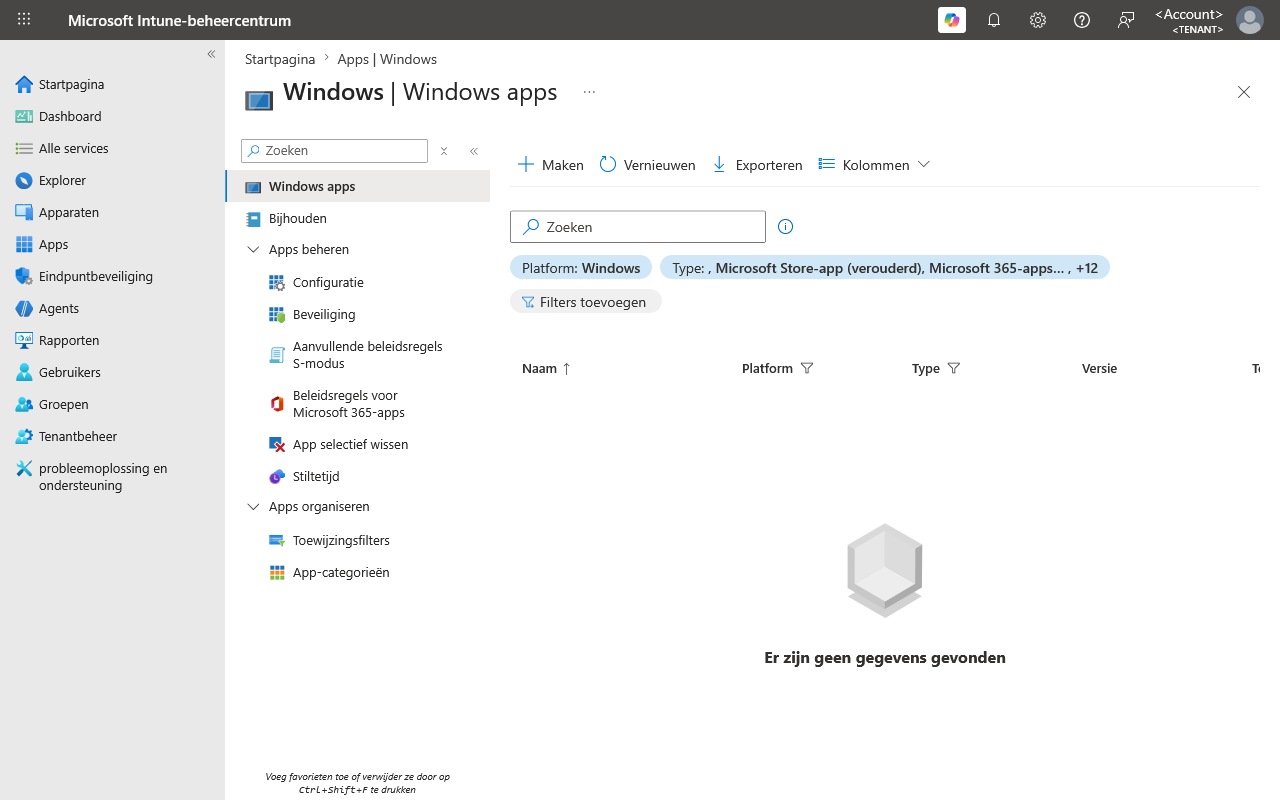Click the Versie column header

[1099, 369]
